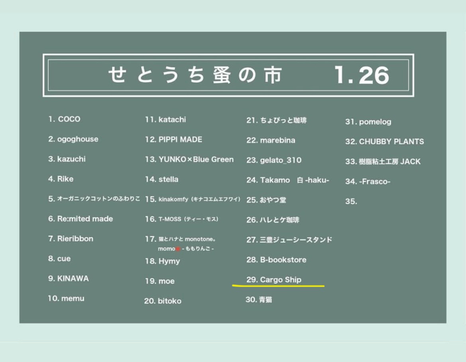The height and width of the screenshot is (362, 466).
Task: Click on '19. moe'
Action: pyautogui.click(x=160, y=281)
